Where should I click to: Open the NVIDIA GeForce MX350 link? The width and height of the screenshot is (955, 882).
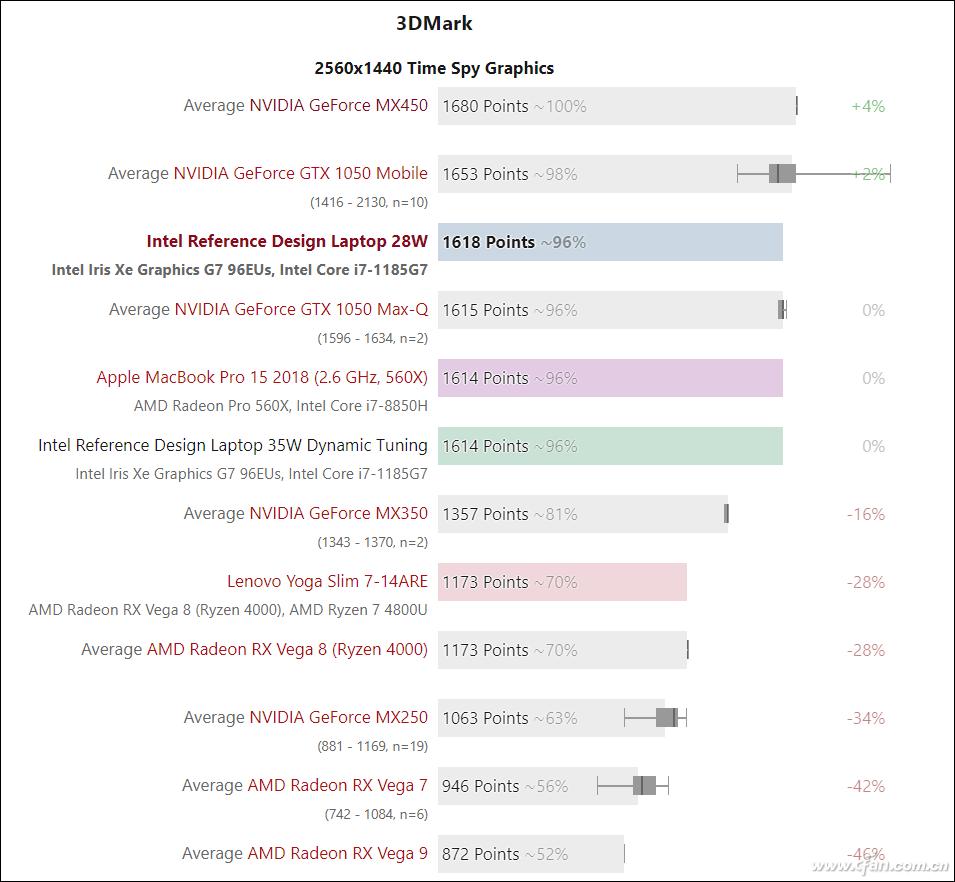point(338,513)
